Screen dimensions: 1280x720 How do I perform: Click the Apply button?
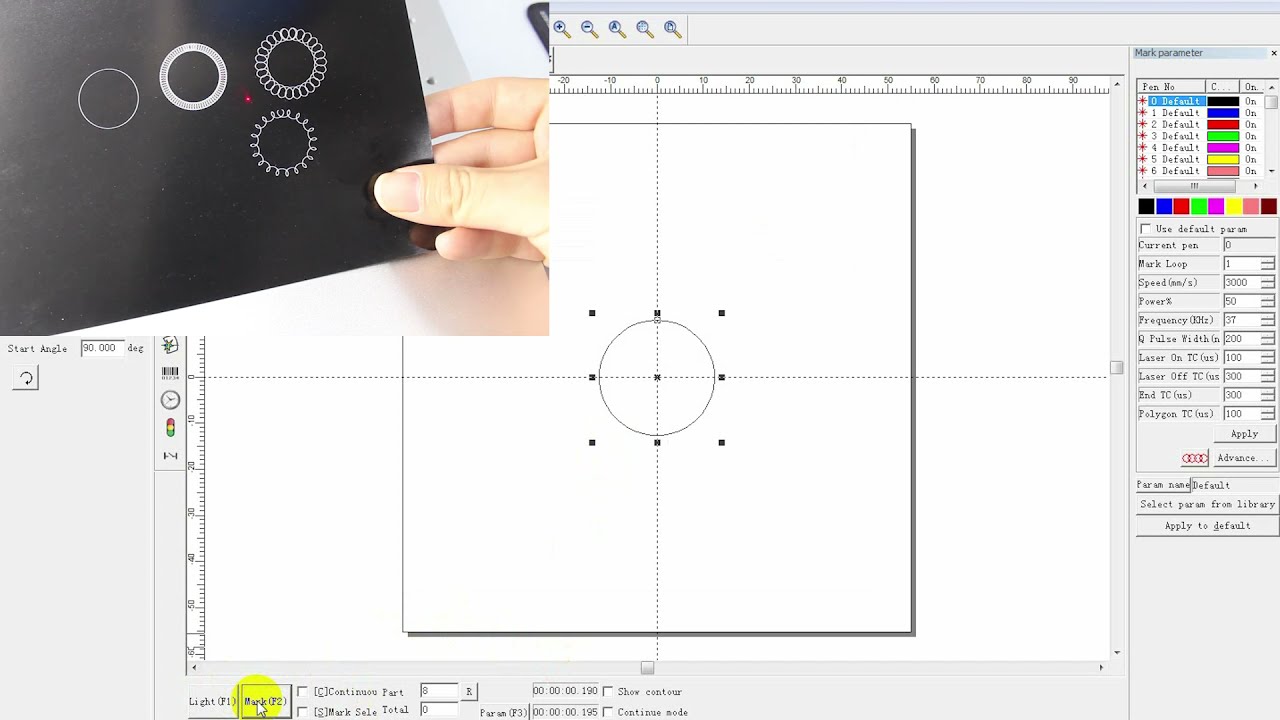coord(1244,434)
